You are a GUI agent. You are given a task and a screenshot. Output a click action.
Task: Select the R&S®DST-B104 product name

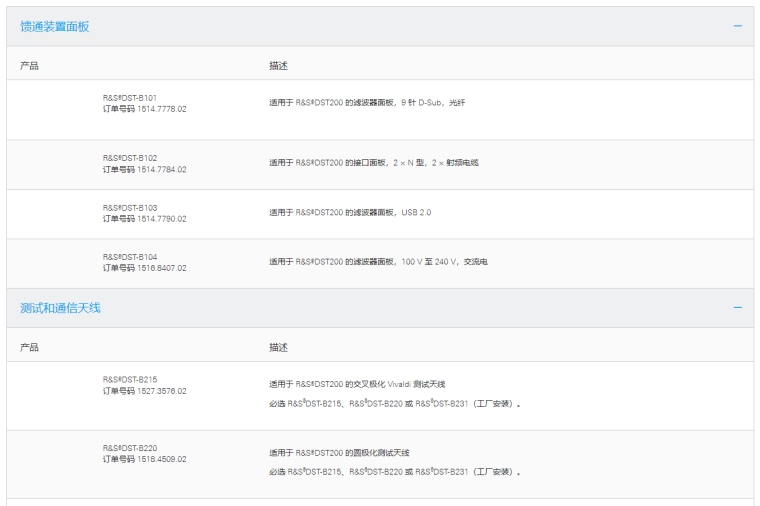coord(130,257)
